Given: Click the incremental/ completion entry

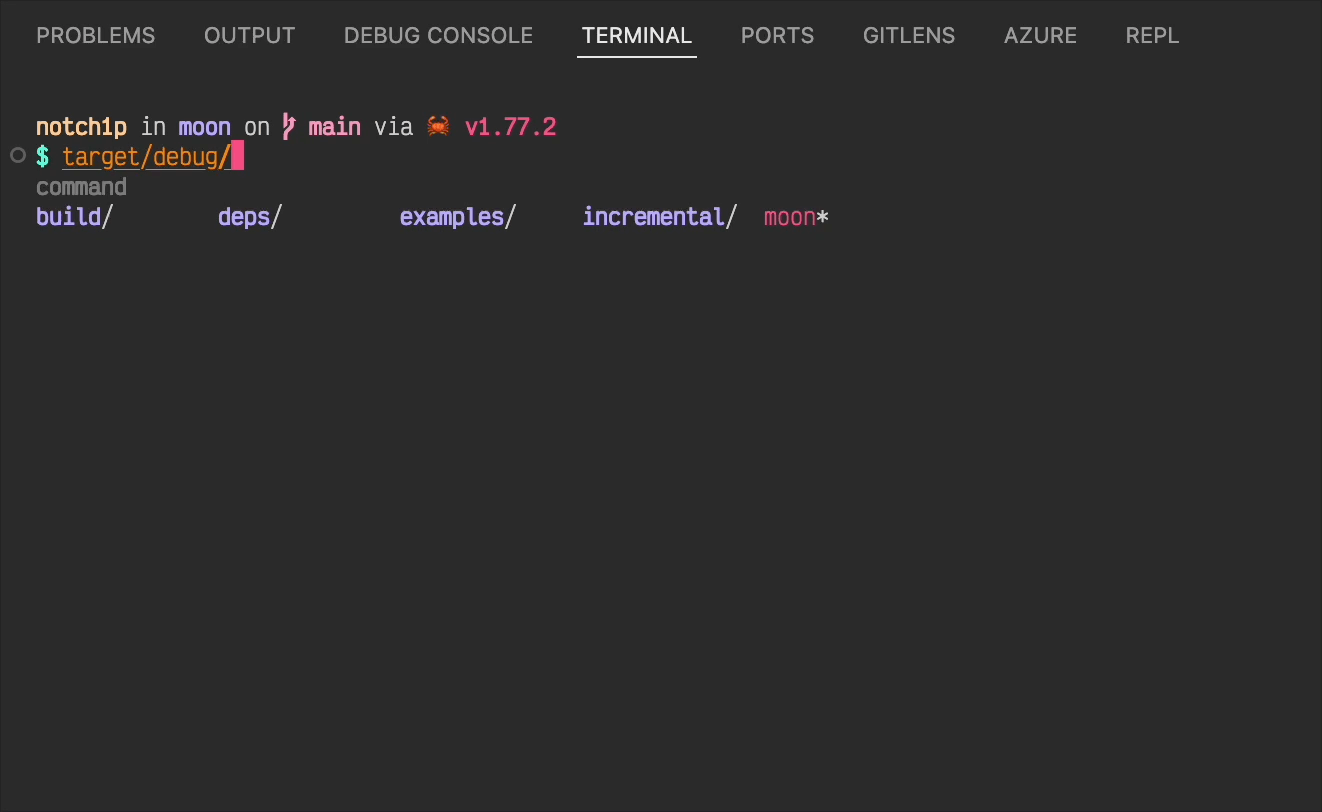Looking at the screenshot, I should point(659,216).
